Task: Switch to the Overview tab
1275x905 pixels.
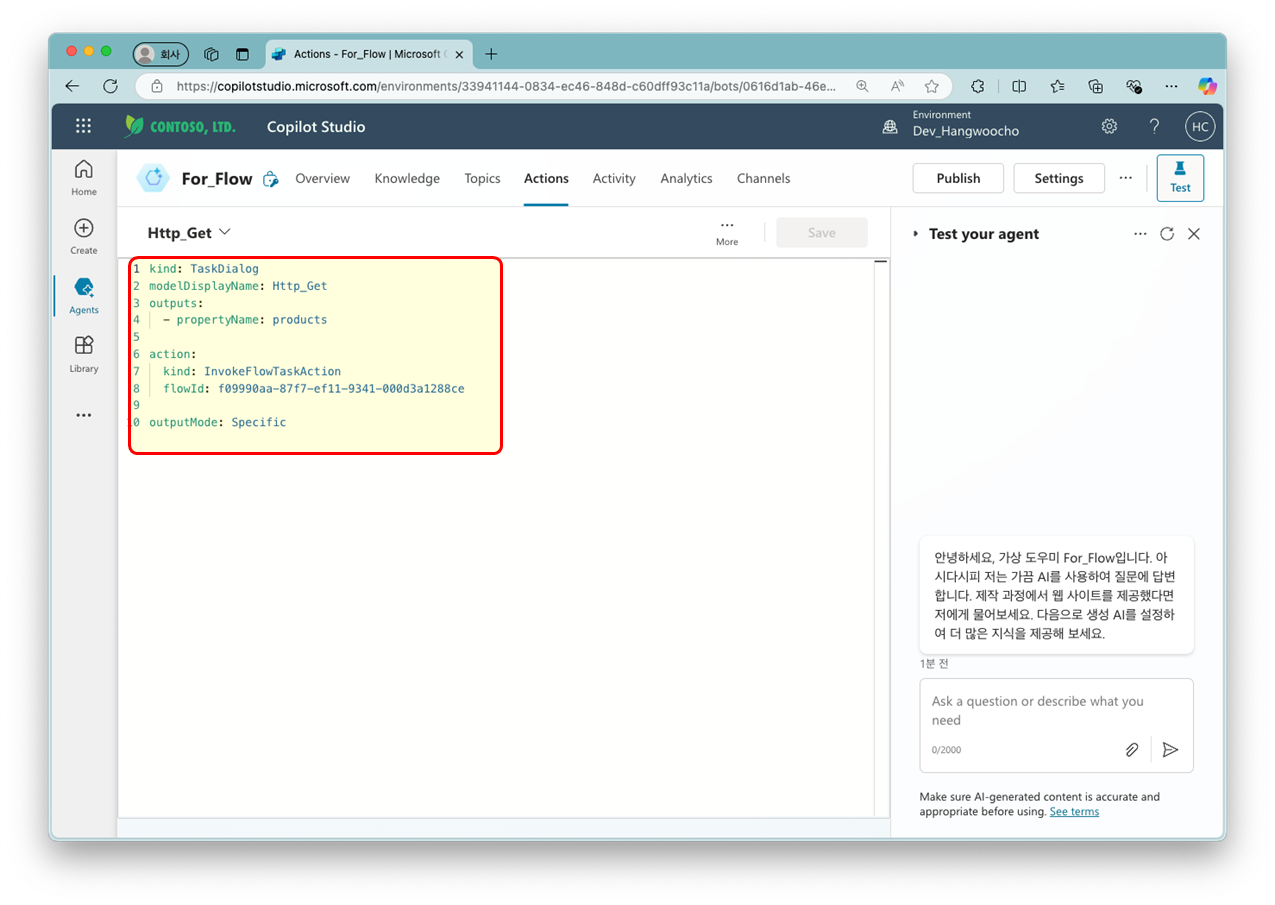Action: (x=322, y=179)
